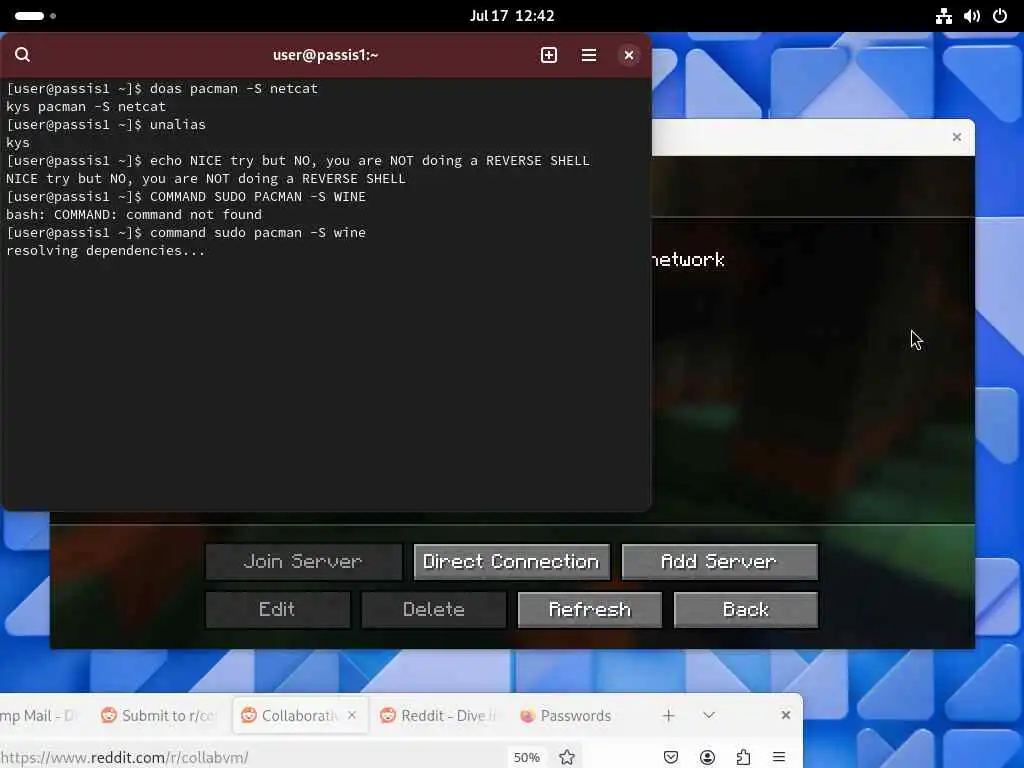The image size is (1024, 768).
Task: Switch to the Passwords tab
Action: (x=566, y=716)
